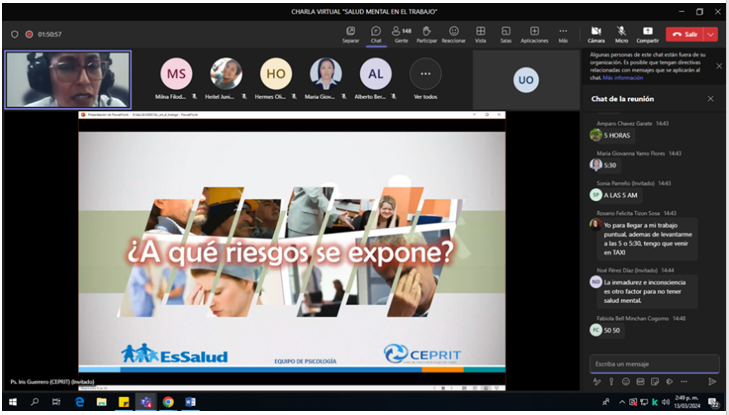Open the Windows Start menu
Viewport: 729px width, 415px height.
pos(13,402)
